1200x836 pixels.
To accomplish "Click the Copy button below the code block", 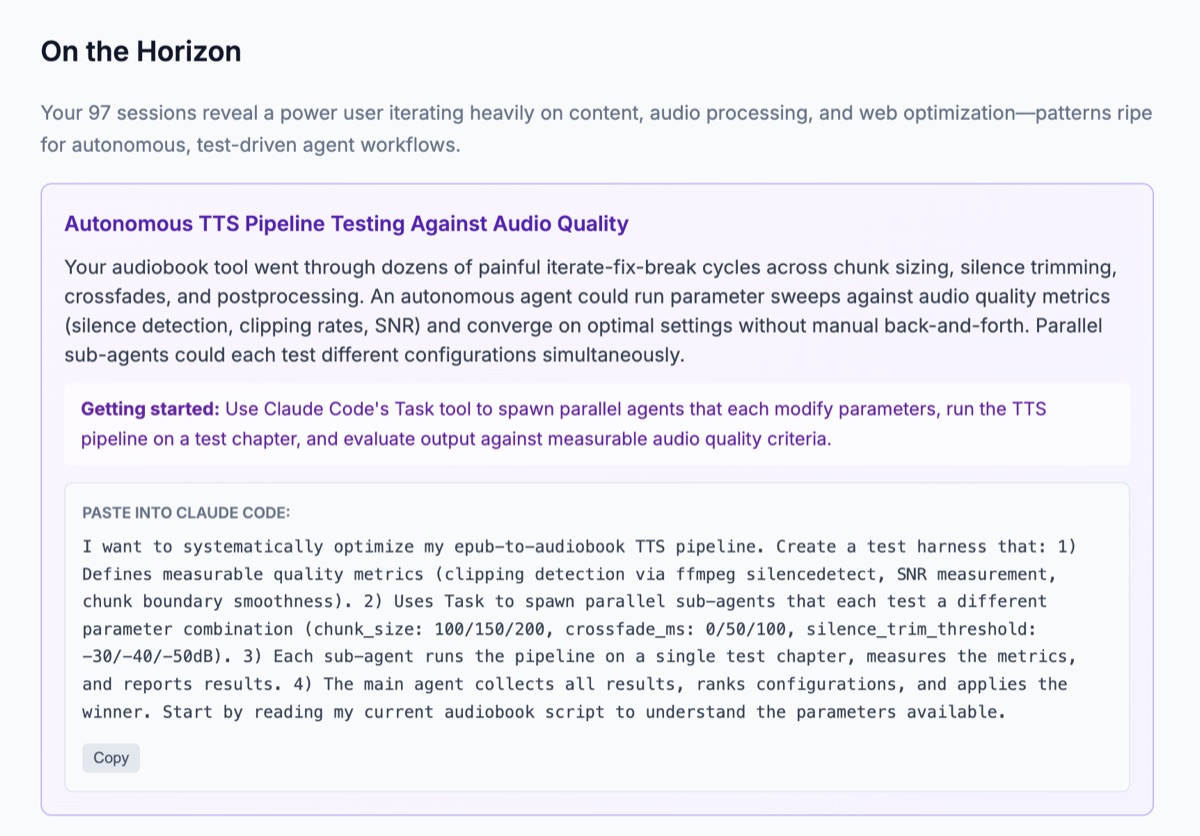I will [110, 758].
